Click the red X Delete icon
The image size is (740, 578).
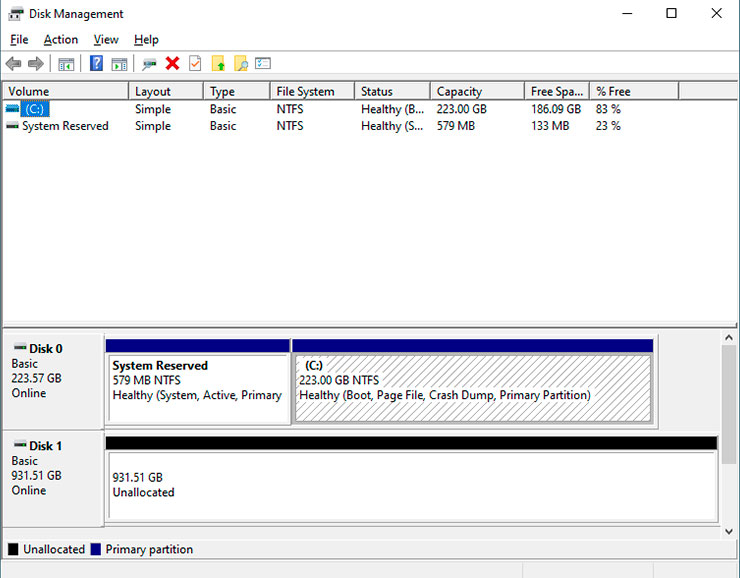click(x=172, y=63)
